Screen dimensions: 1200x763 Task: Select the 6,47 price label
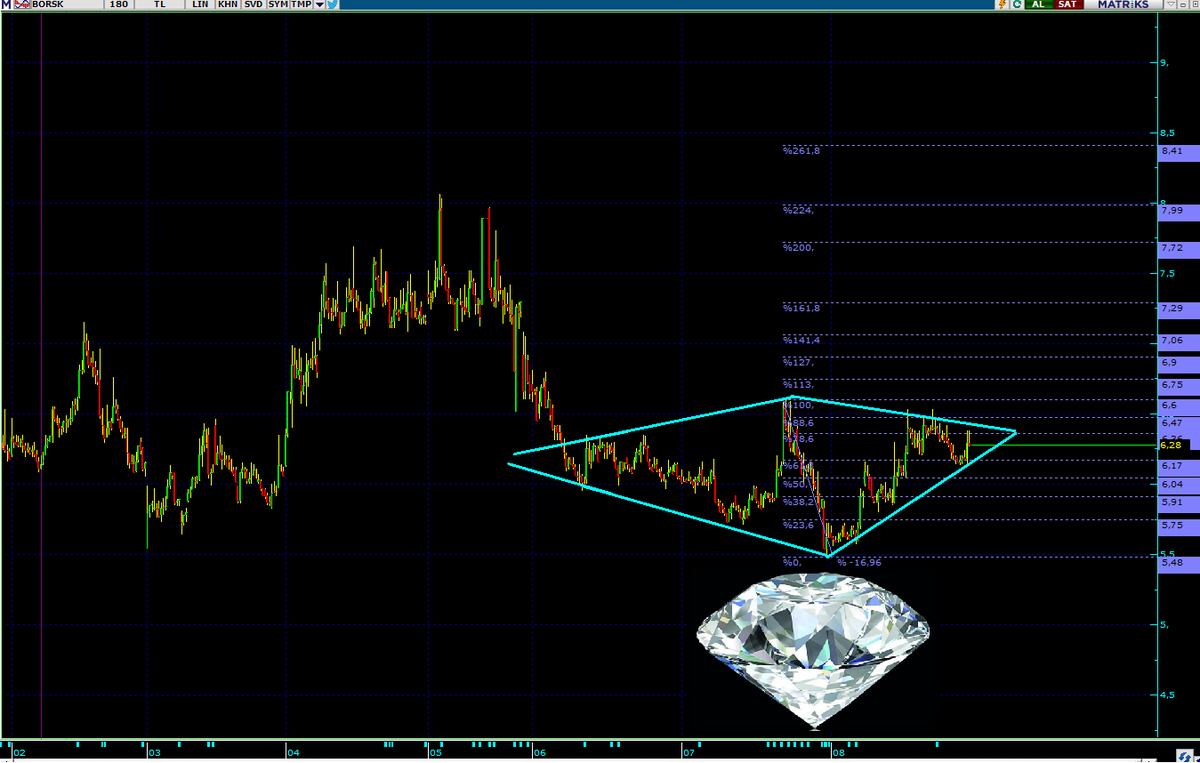pos(1178,424)
